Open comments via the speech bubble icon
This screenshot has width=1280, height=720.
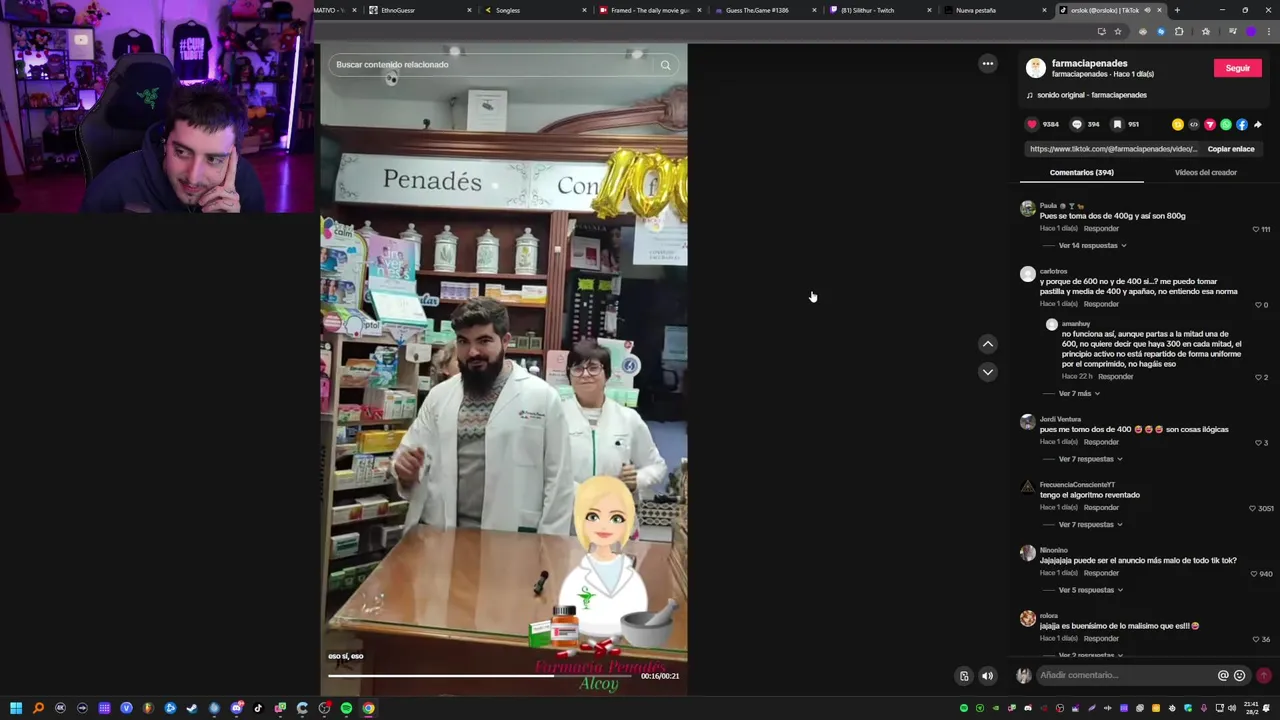[1077, 124]
